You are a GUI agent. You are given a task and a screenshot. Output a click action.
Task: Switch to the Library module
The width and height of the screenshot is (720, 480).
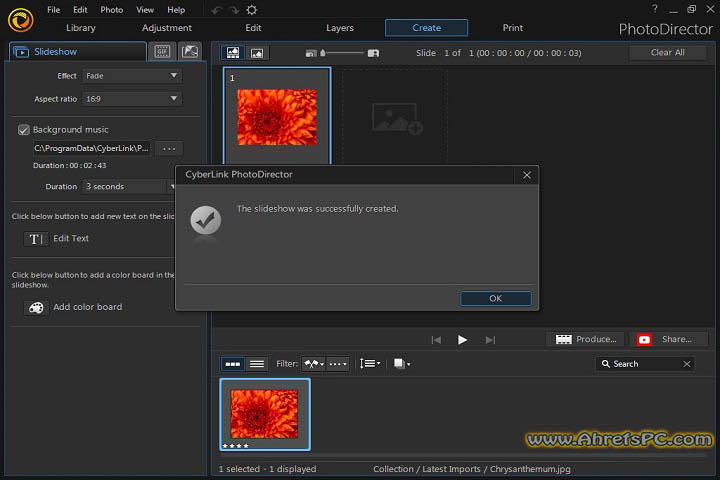tap(81, 28)
